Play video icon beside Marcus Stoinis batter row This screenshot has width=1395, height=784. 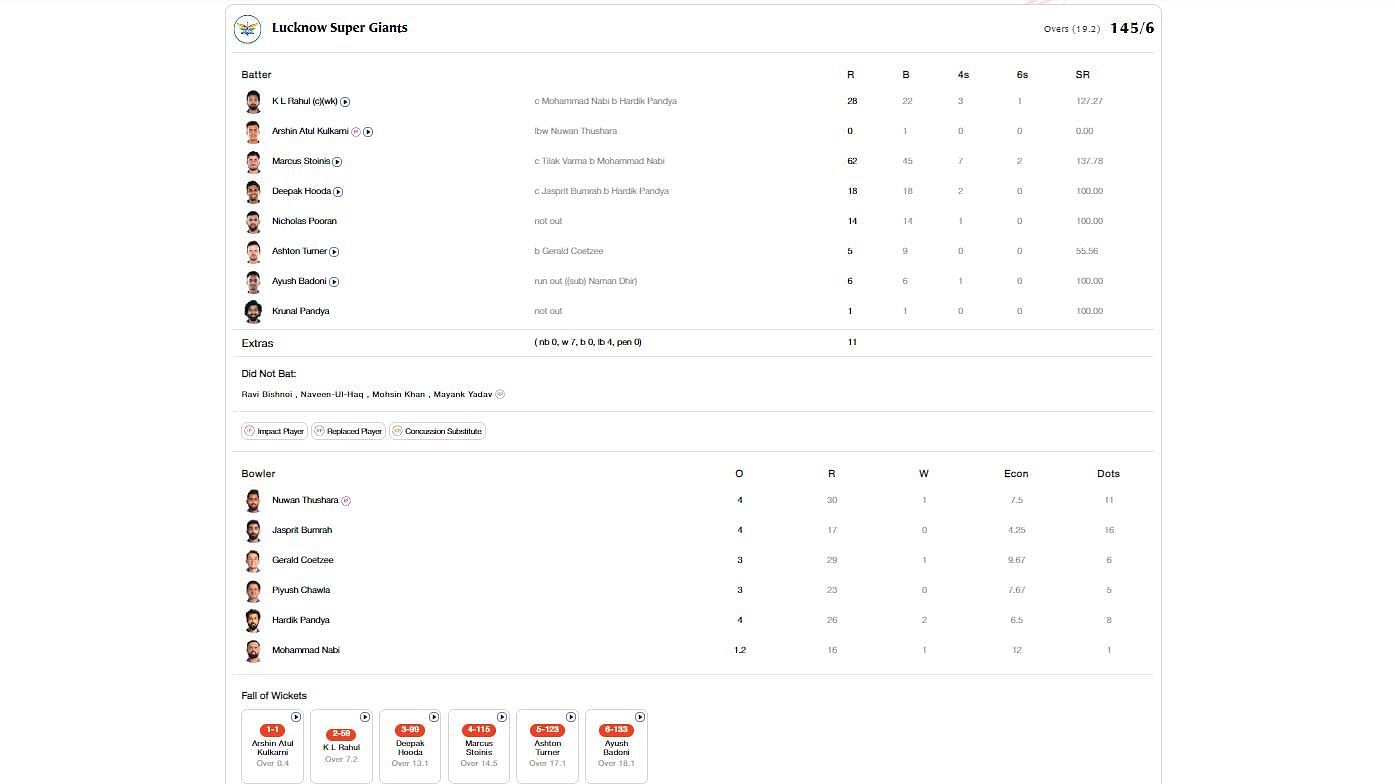[337, 162]
